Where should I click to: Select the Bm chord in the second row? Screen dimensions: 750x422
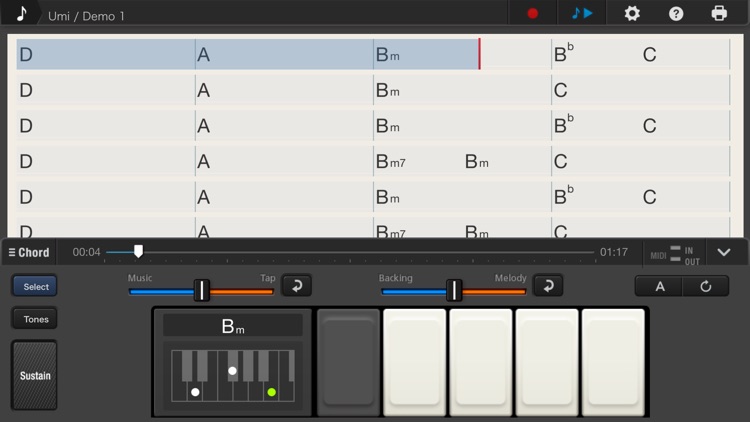[x=387, y=90]
